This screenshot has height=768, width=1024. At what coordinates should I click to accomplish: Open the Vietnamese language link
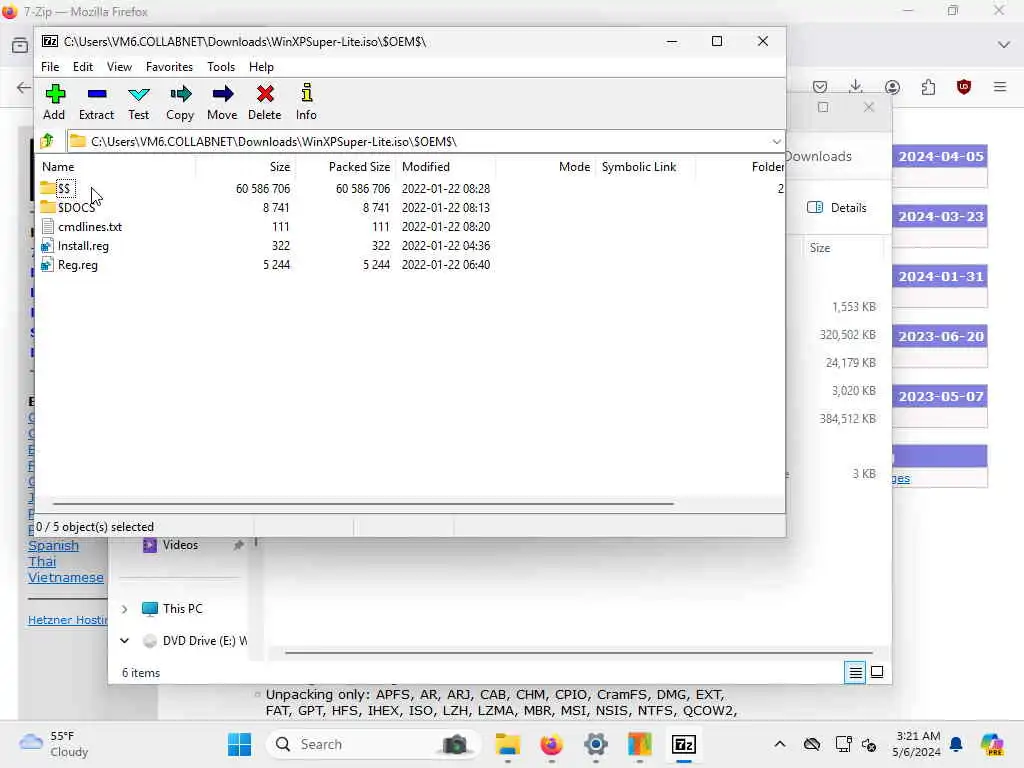[x=65, y=577]
